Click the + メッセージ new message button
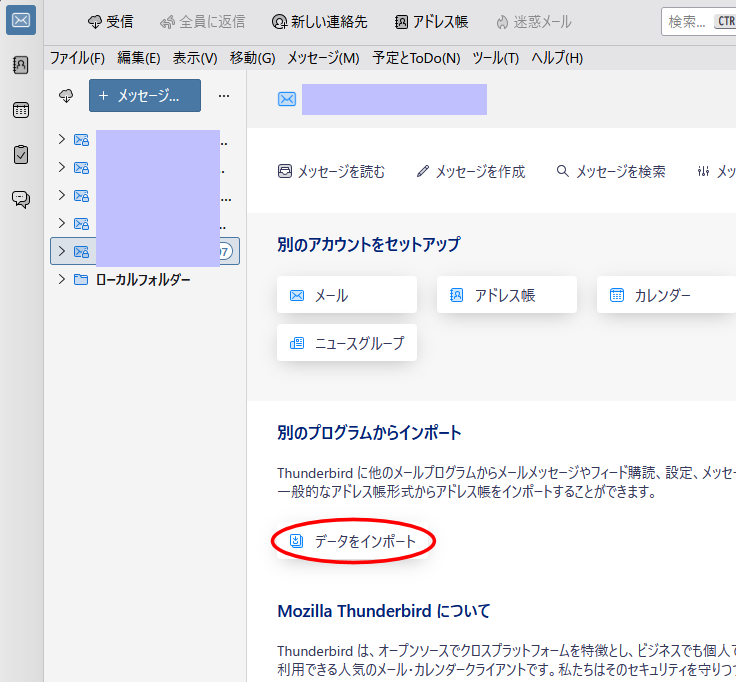736x682 pixels. pos(145,96)
